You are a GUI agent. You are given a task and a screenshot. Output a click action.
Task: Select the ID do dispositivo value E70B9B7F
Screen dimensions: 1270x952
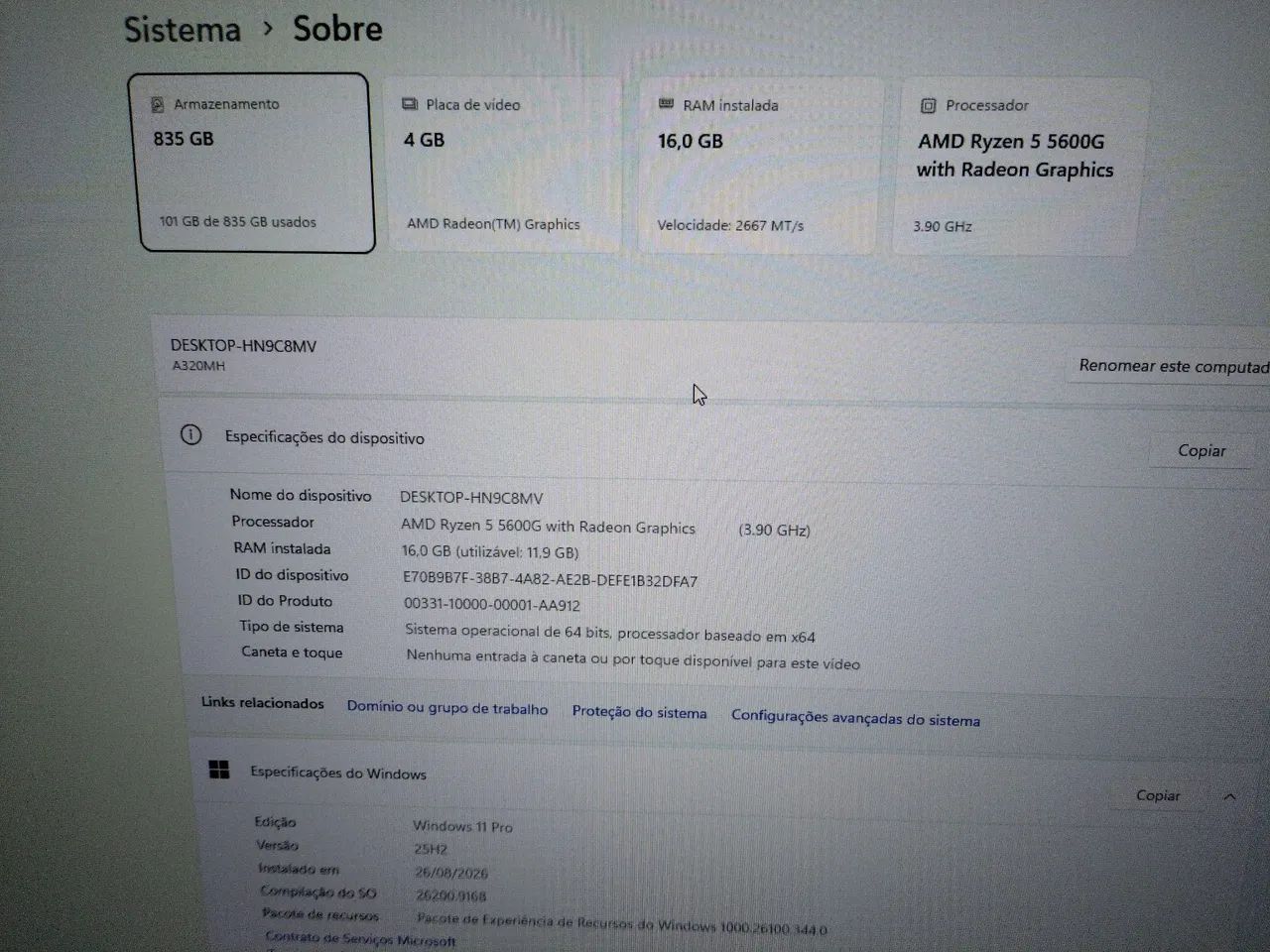pyautogui.click(x=550, y=580)
